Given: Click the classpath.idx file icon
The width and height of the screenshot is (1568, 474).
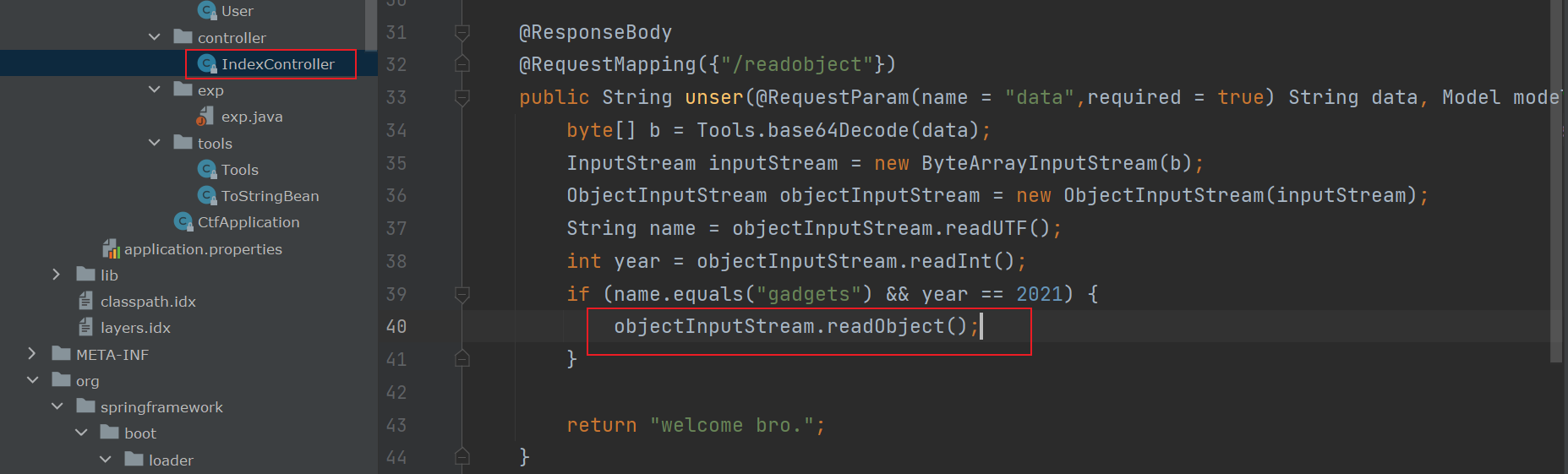Looking at the screenshot, I should point(85,301).
